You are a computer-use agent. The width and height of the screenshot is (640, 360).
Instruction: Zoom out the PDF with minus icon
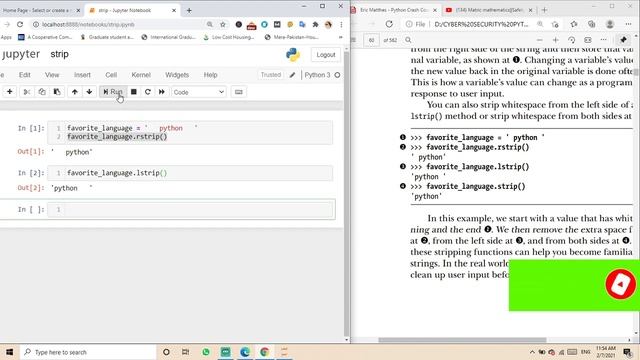pyautogui.click(x=540, y=40)
